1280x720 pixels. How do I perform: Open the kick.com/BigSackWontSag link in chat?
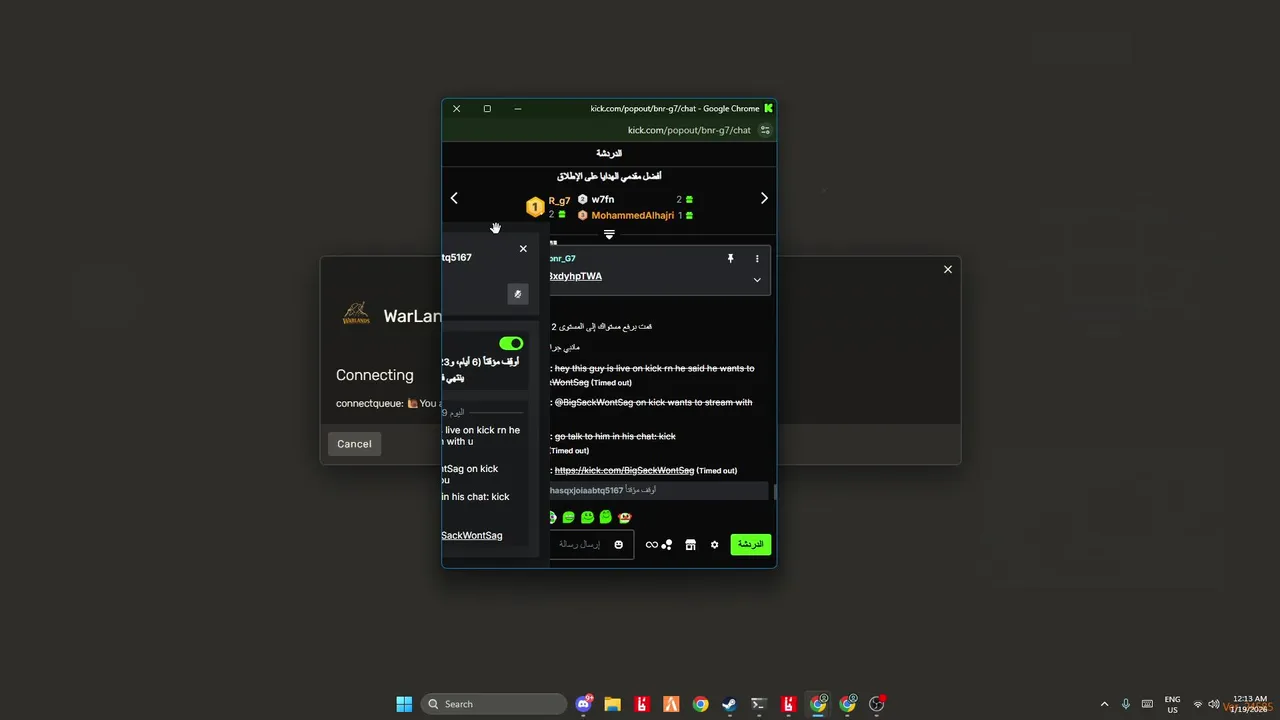pyautogui.click(x=624, y=470)
